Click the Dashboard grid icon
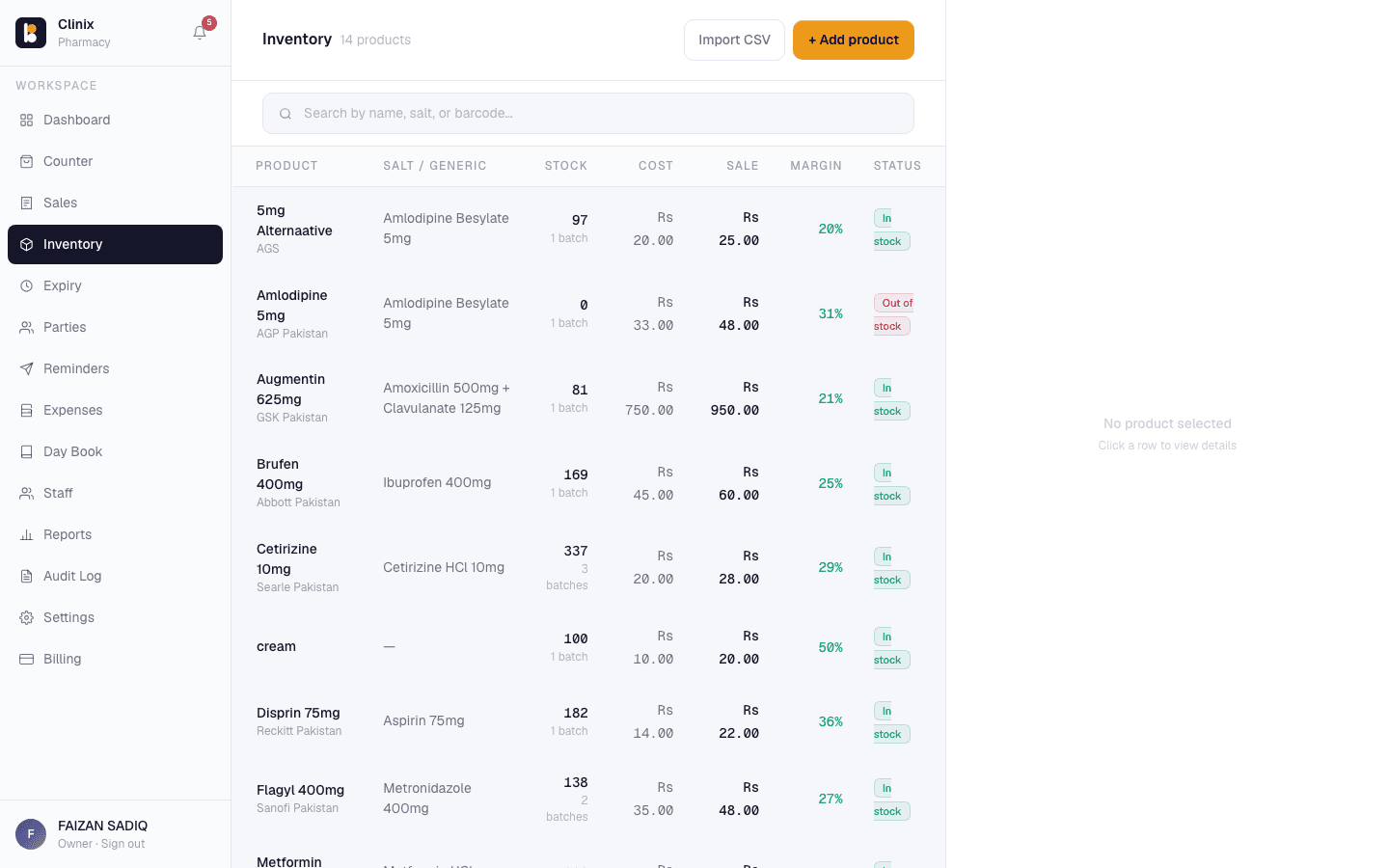The image size is (1389, 868). [x=27, y=121]
